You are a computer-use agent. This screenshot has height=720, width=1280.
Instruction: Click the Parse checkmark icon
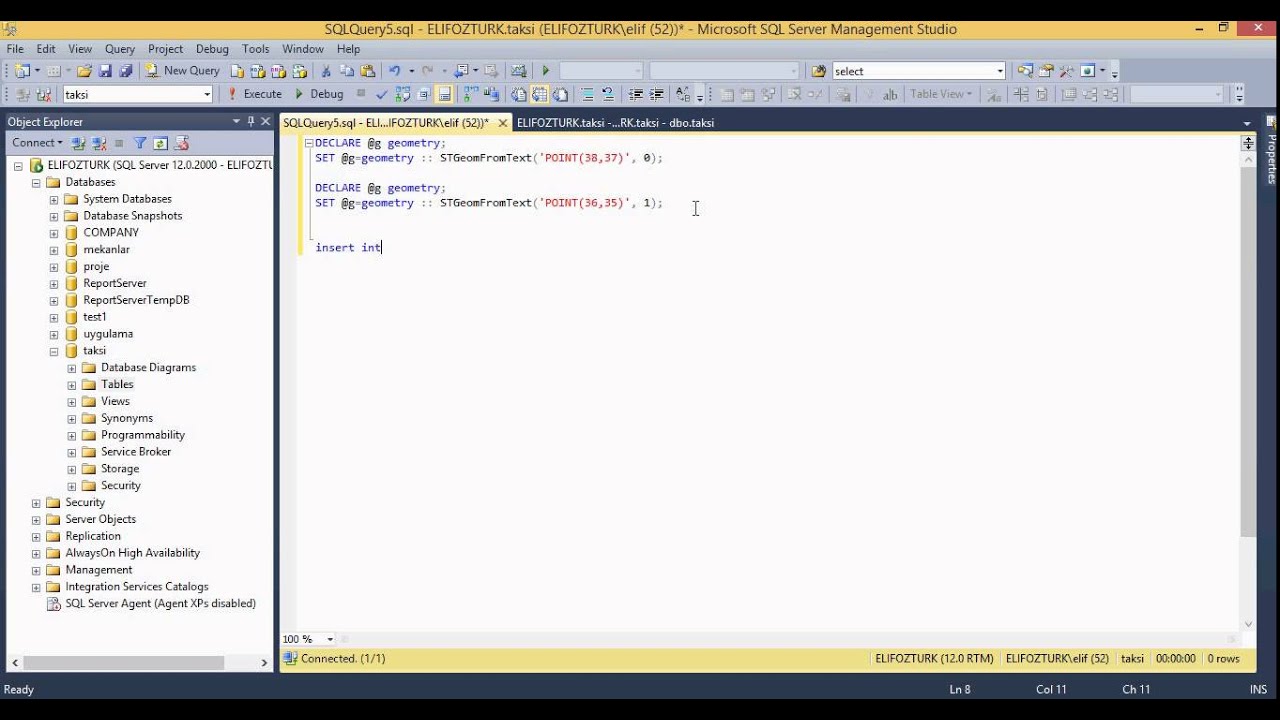pyautogui.click(x=382, y=94)
